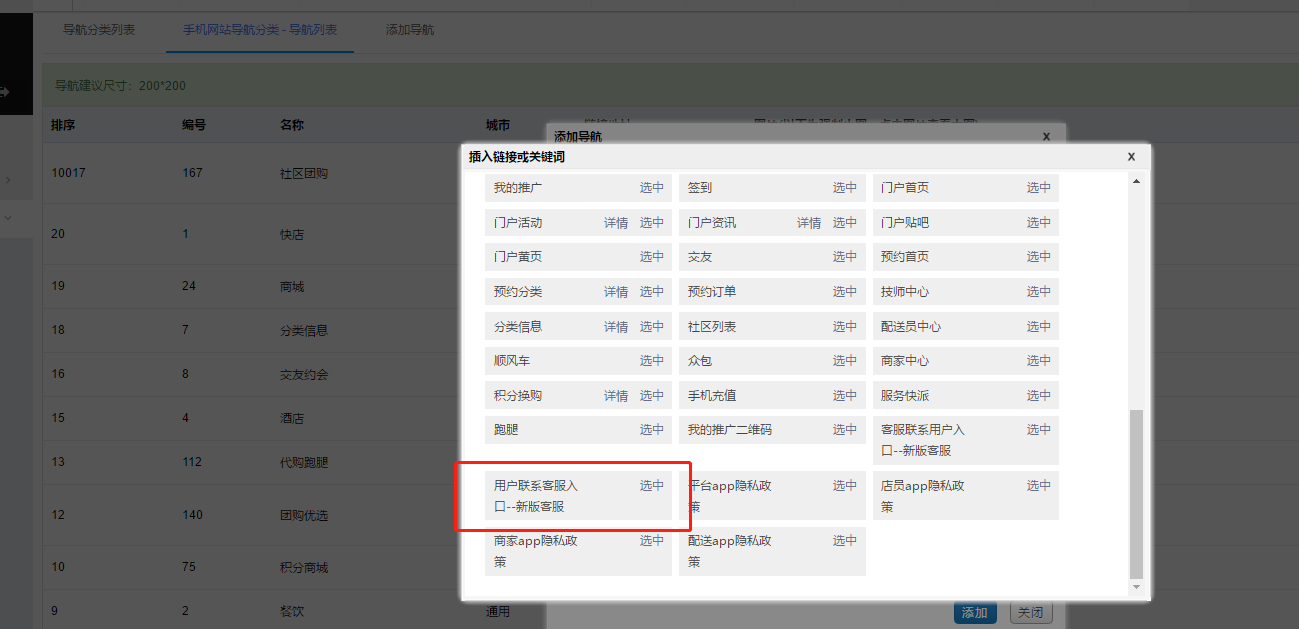Open the 添加导航 tab
The image size is (1299, 629).
[x=409, y=31]
